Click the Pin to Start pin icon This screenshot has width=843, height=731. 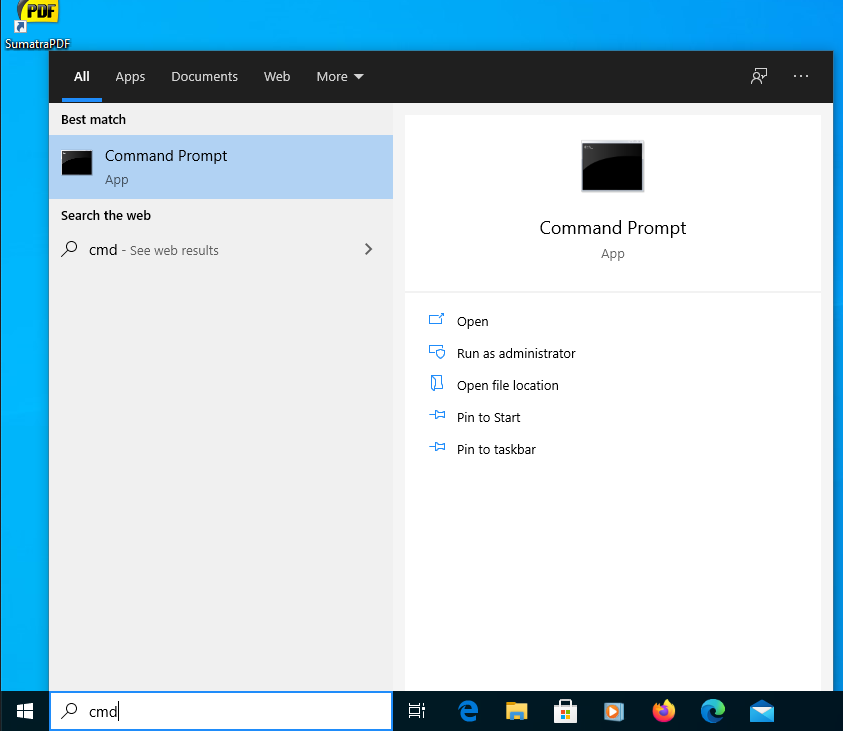(x=437, y=415)
